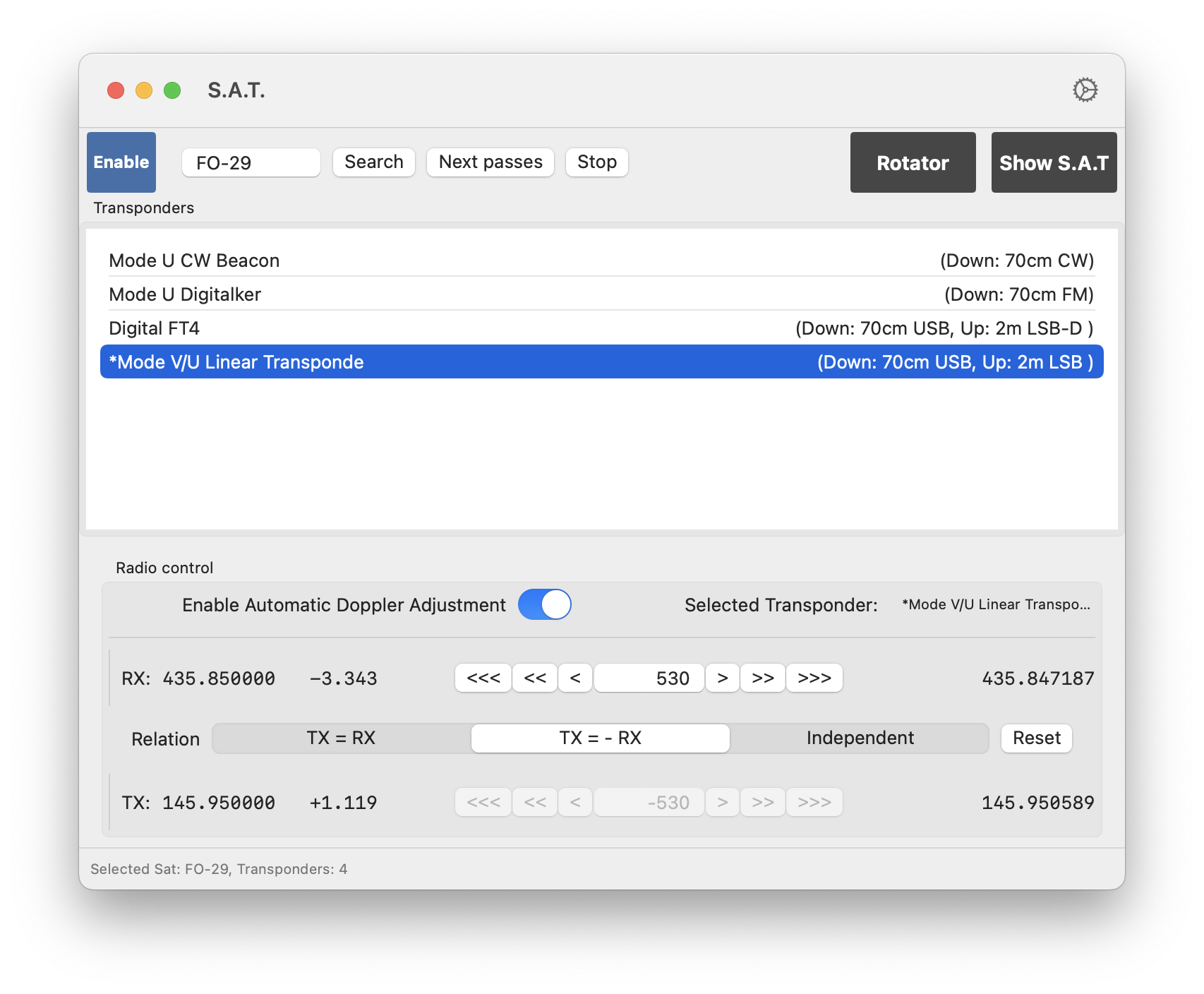This screenshot has height=994, width=1204.
Task: Click the Show S.A.T button
Action: pos(1054,162)
